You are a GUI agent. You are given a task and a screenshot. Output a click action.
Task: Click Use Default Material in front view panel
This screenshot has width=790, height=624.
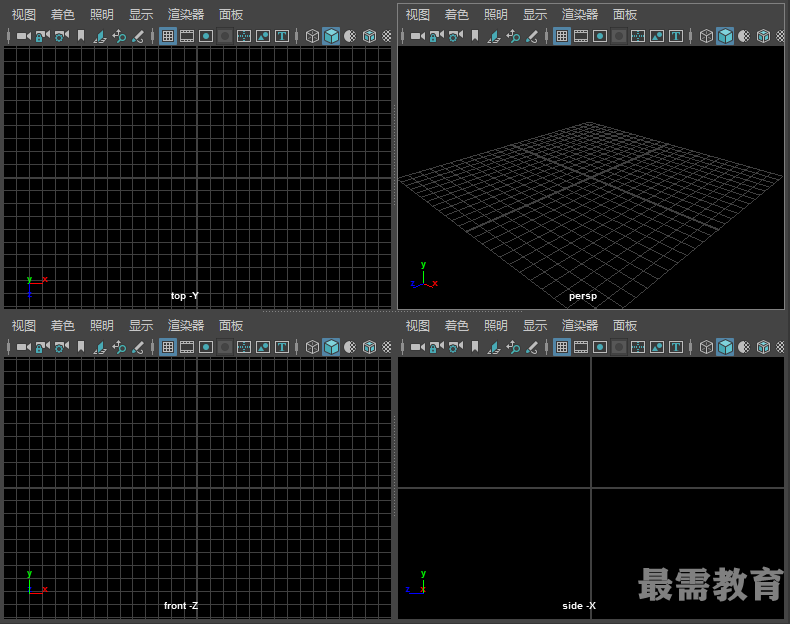350,347
